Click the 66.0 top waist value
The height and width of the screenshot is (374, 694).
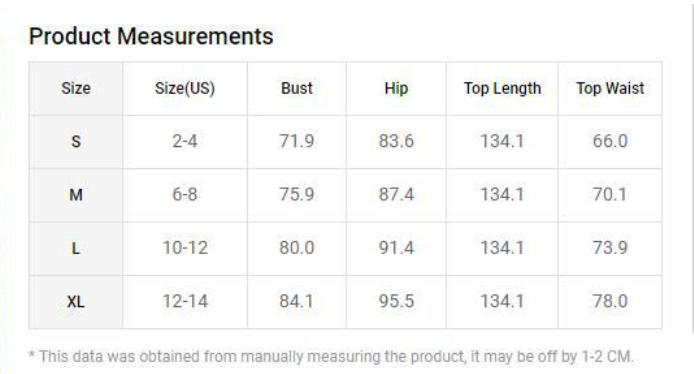pos(610,142)
